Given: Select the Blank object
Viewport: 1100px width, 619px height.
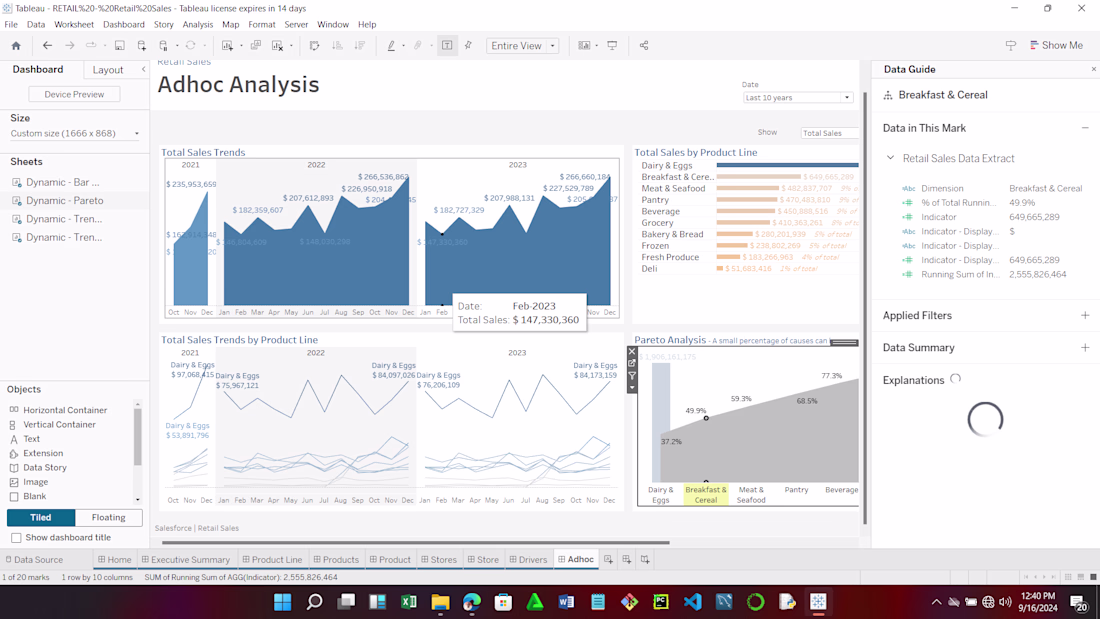Looking at the screenshot, I should [x=34, y=496].
